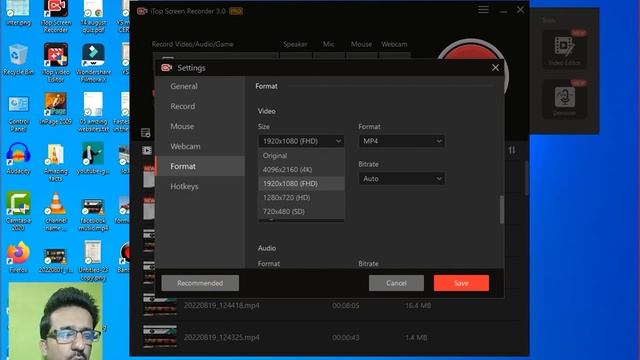Screen dimensions: 640x360
Task: Open the Denoiser tool in side panel
Action: click(x=564, y=99)
